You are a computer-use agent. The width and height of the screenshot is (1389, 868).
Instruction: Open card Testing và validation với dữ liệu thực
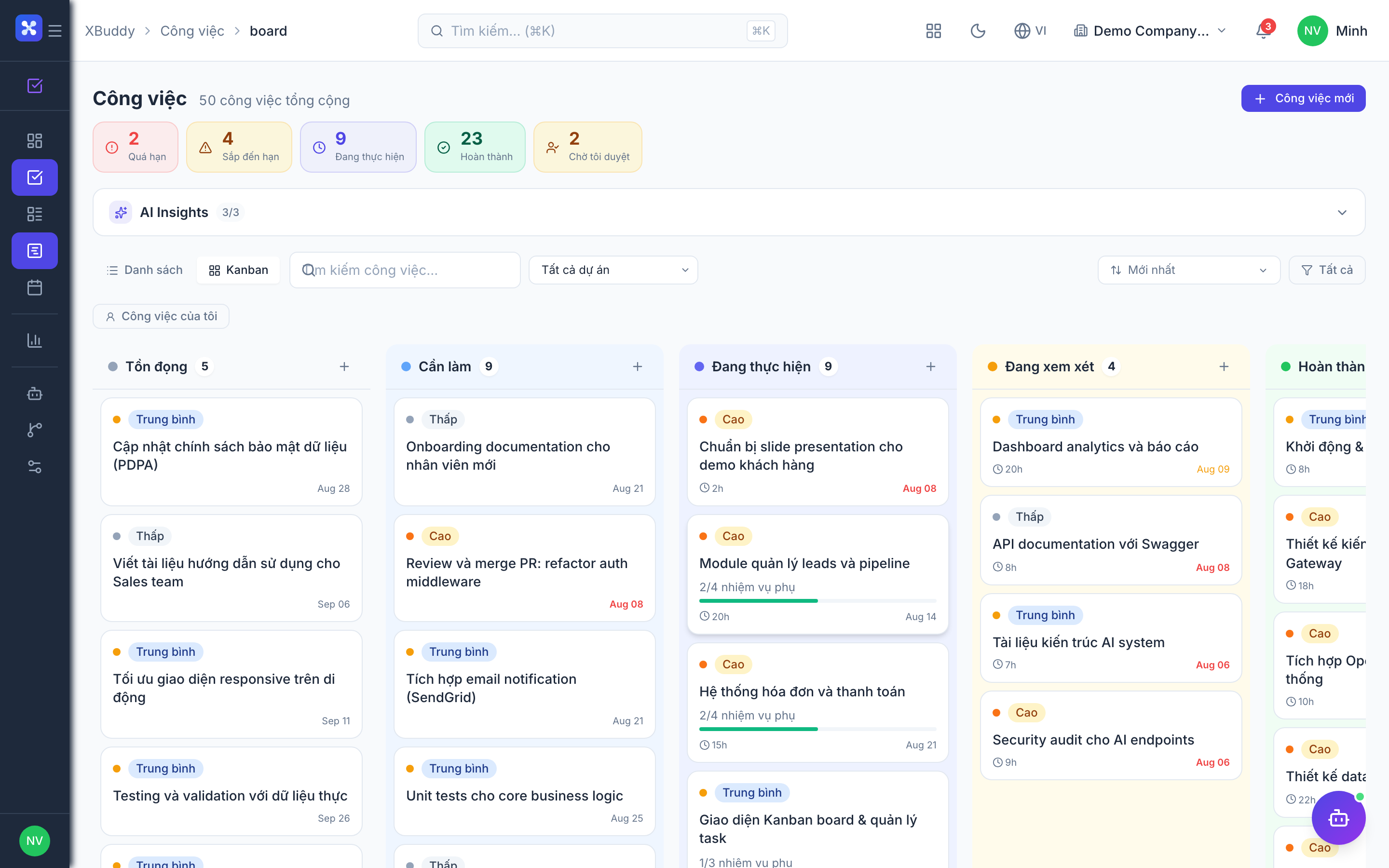pos(231,792)
